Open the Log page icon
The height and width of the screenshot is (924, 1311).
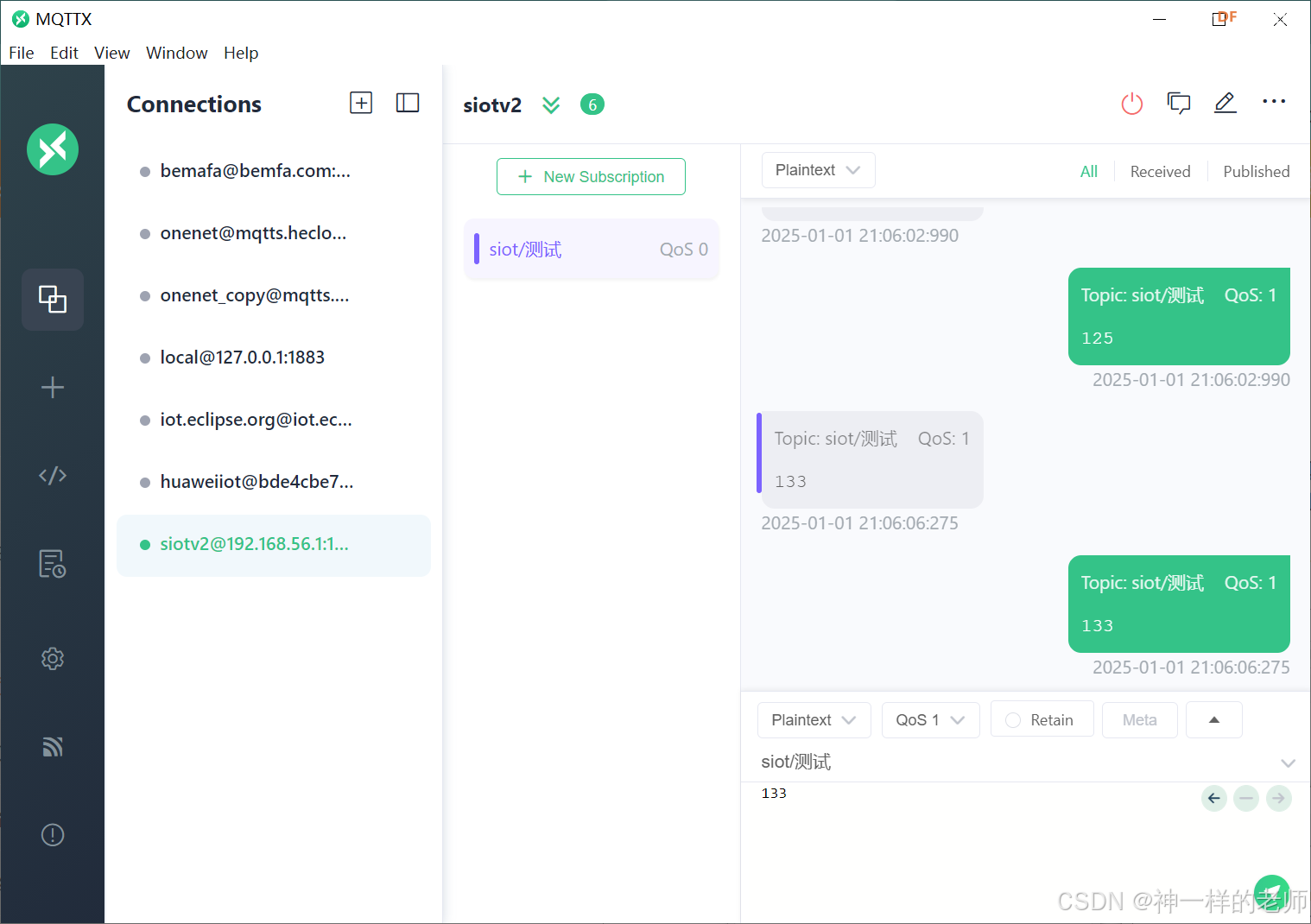[x=53, y=564]
